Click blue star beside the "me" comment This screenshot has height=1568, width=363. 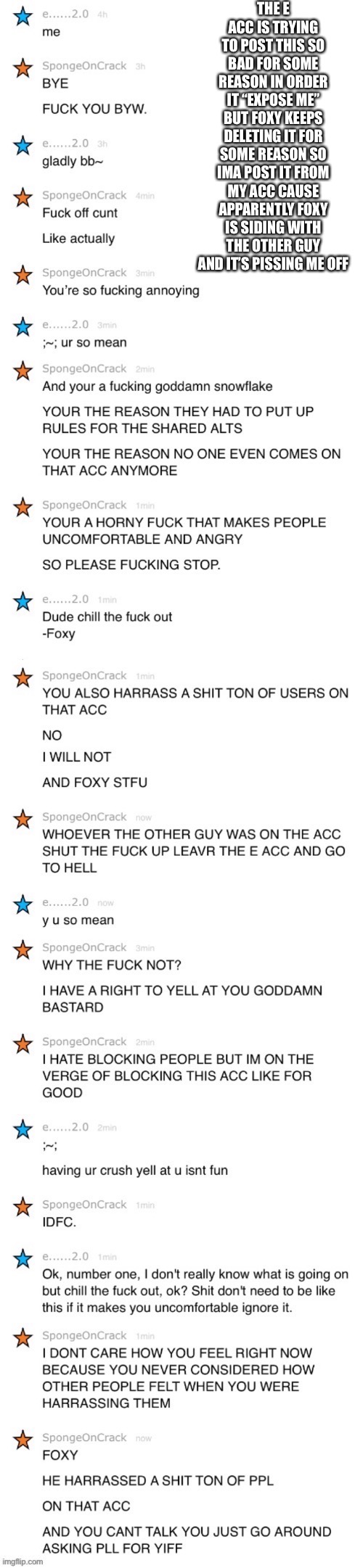(x=23, y=17)
